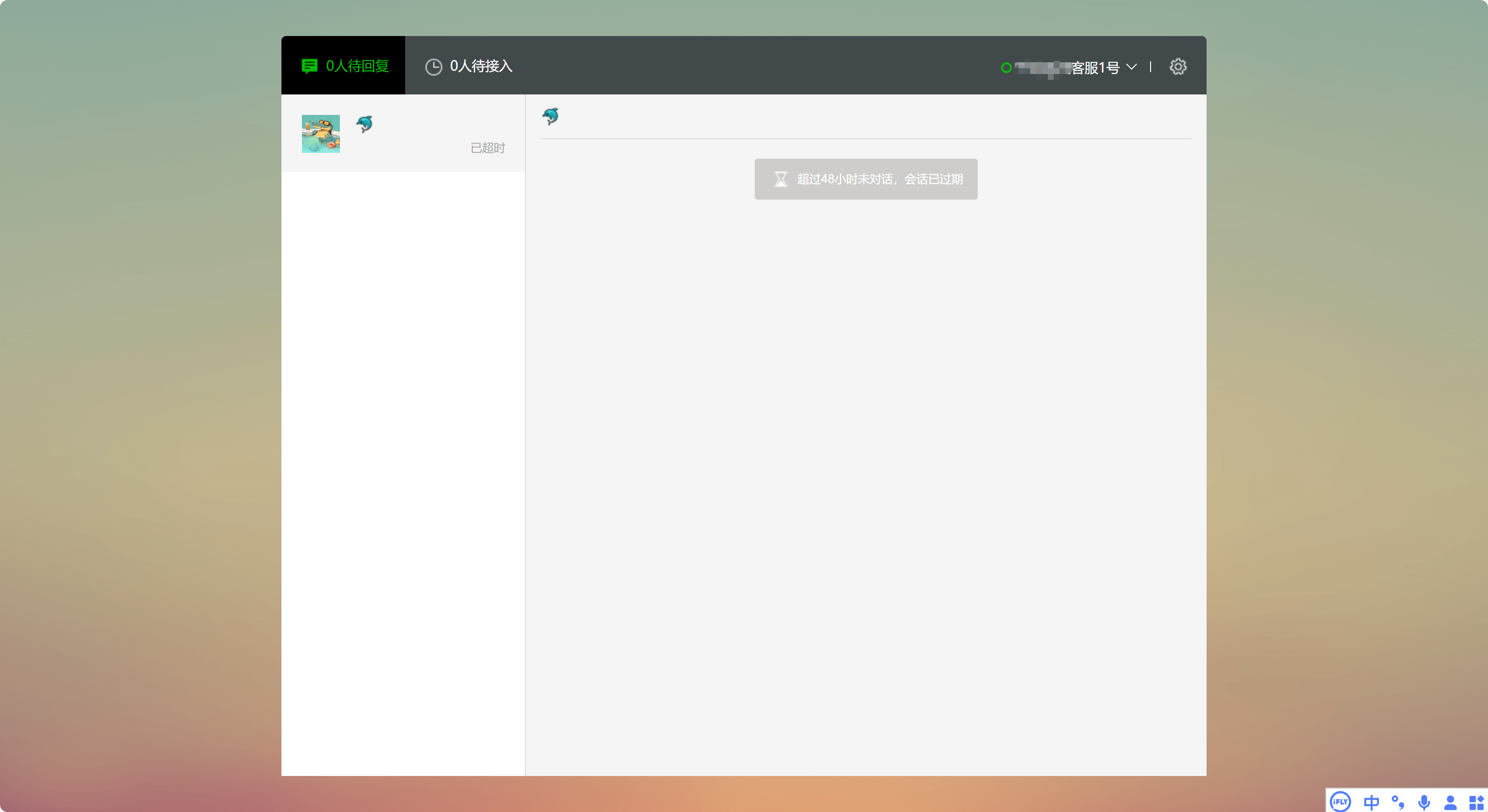Click the hourglass icon in expired notice
The image size is (1488, 812).
tap(781, 179)
